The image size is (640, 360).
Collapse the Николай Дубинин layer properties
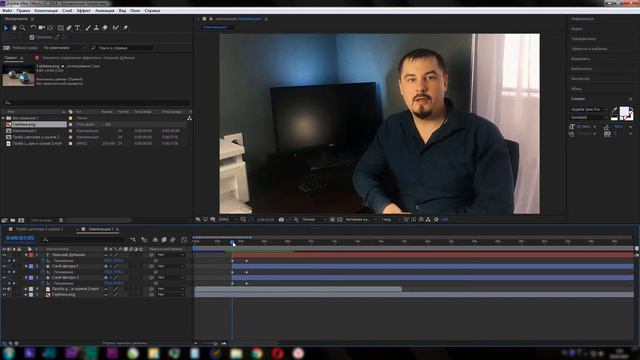click(x=26, y=255)
